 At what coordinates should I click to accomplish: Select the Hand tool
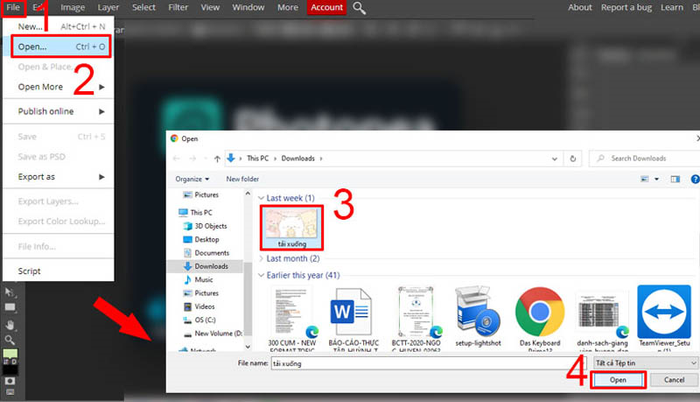click(x=10, y=325)
